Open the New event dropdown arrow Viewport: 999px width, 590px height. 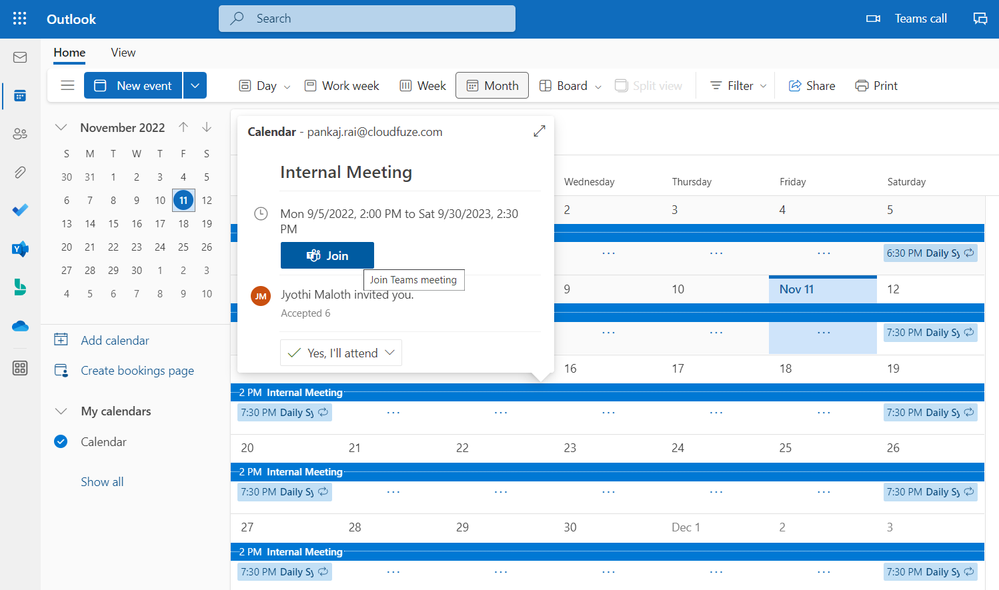(x=195, y=85)
